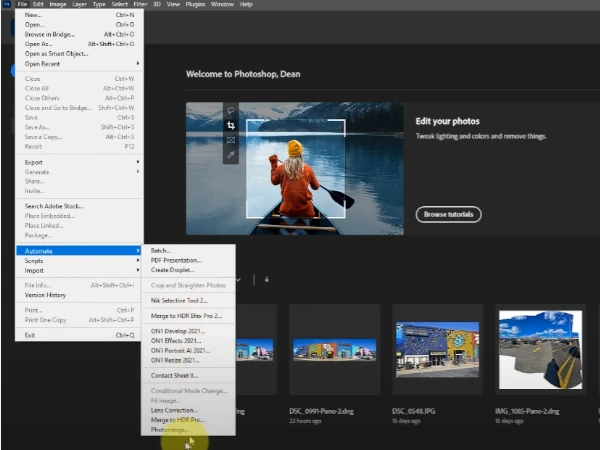Viewport: 600px width, 450px height.
Task: Open the Window menu
Action: coord(222,4)
